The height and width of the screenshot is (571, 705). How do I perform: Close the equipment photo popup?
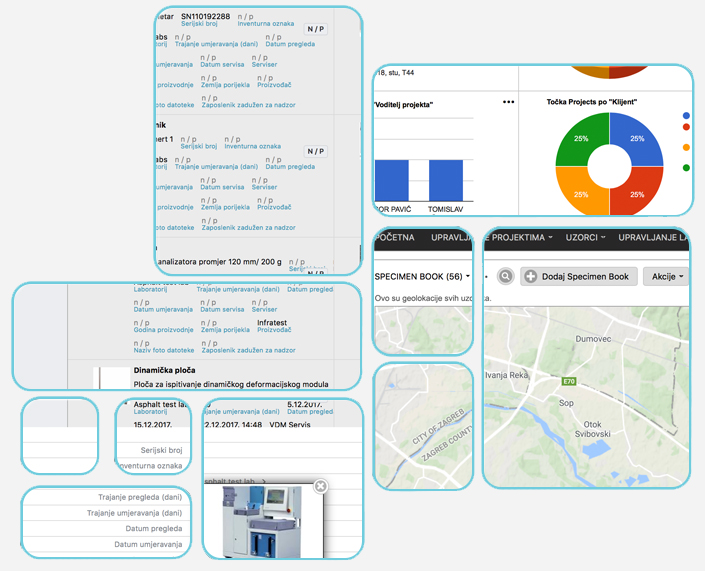click(x=320, y=486)
